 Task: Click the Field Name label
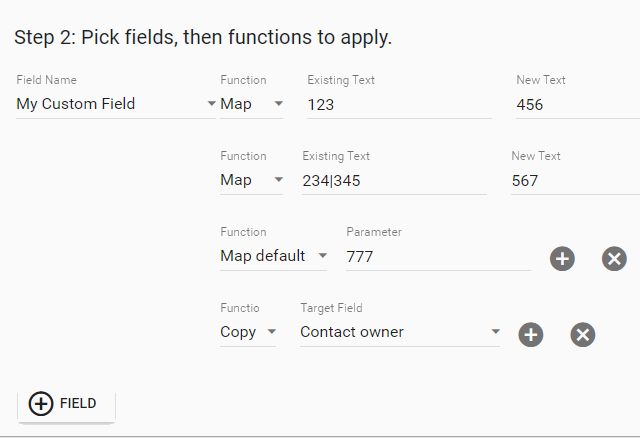tap(47, 80)
